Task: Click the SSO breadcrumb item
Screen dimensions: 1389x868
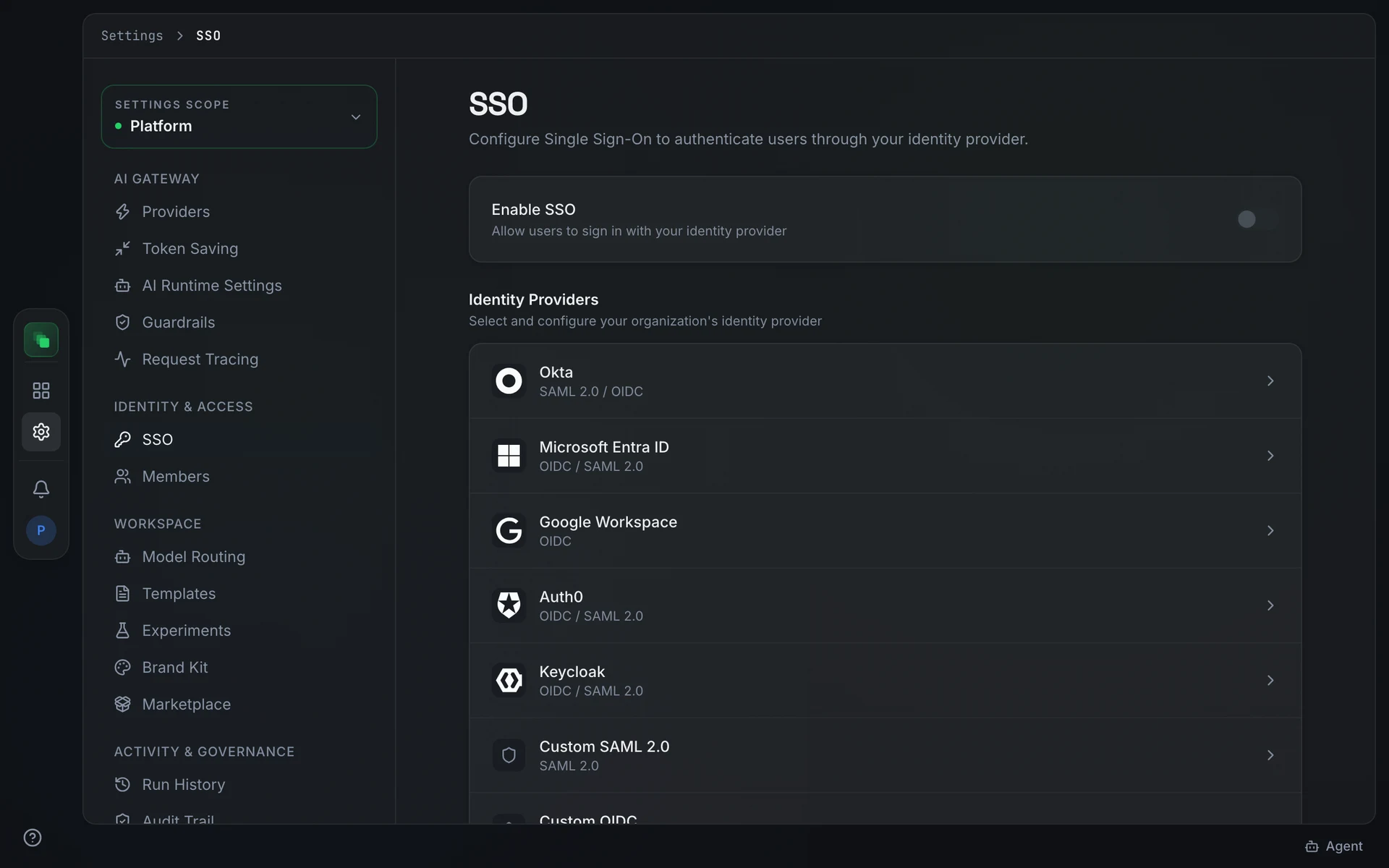Action: [208, 35]
